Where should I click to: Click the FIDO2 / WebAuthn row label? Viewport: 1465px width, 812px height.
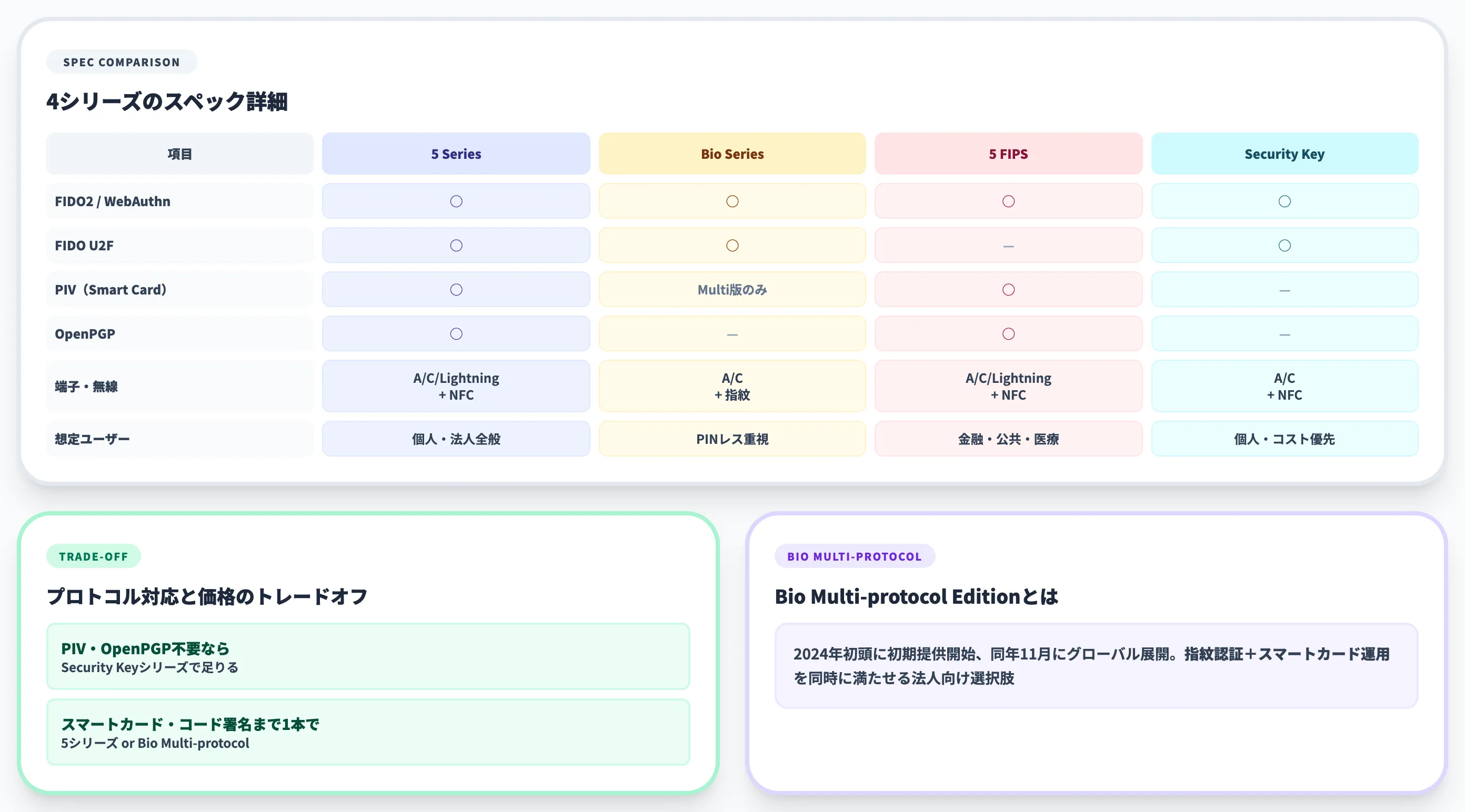click(x=180, y=201)
